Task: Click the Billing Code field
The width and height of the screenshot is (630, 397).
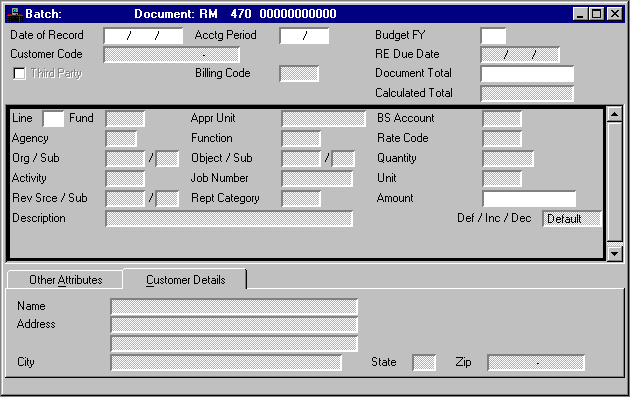Action: click(x=299, y=74)
